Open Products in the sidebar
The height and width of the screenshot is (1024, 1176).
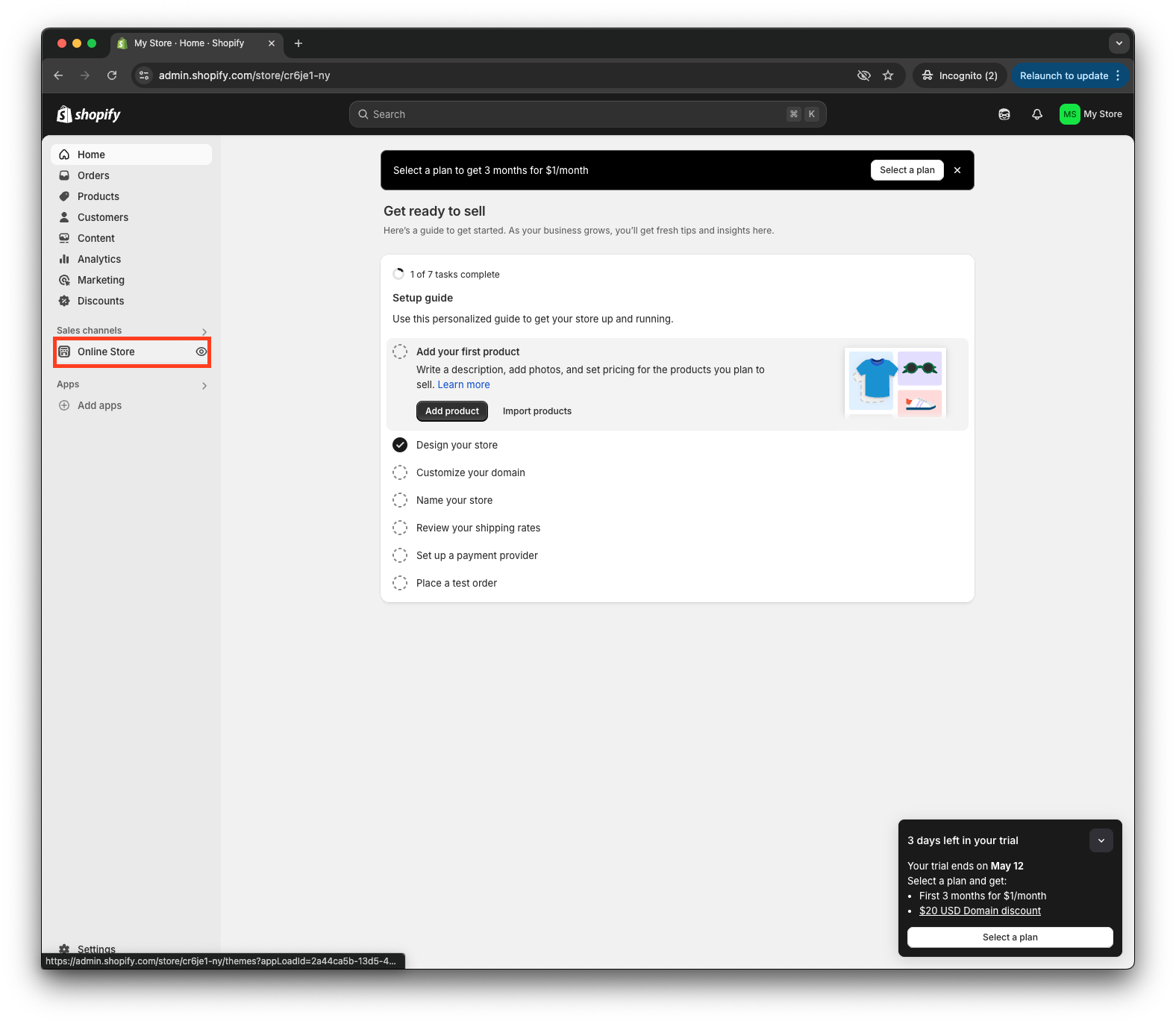[x=98, y=196]
